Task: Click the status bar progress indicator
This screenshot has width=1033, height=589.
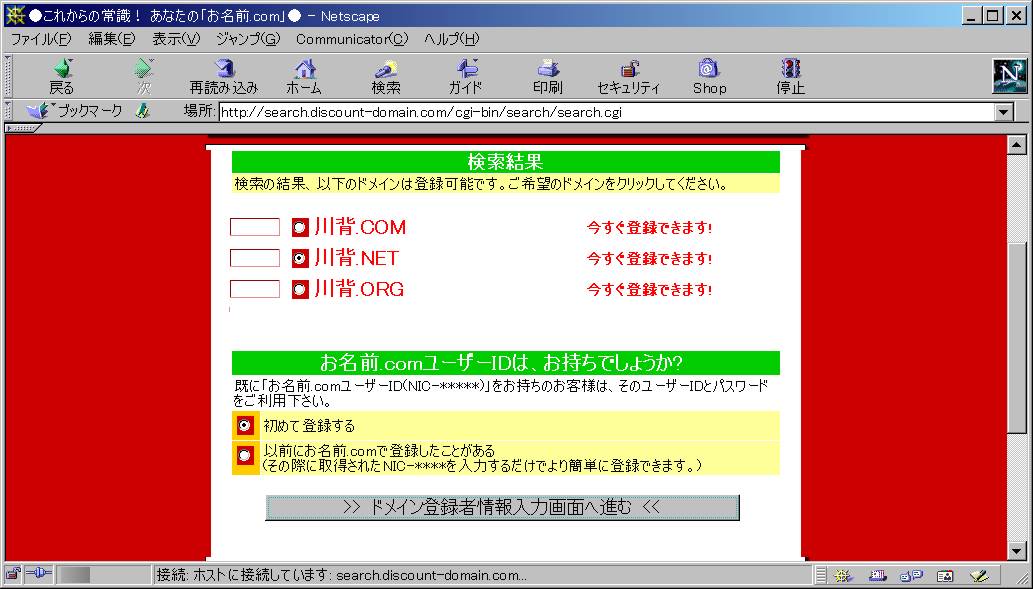Action: (x=103, y=575)
